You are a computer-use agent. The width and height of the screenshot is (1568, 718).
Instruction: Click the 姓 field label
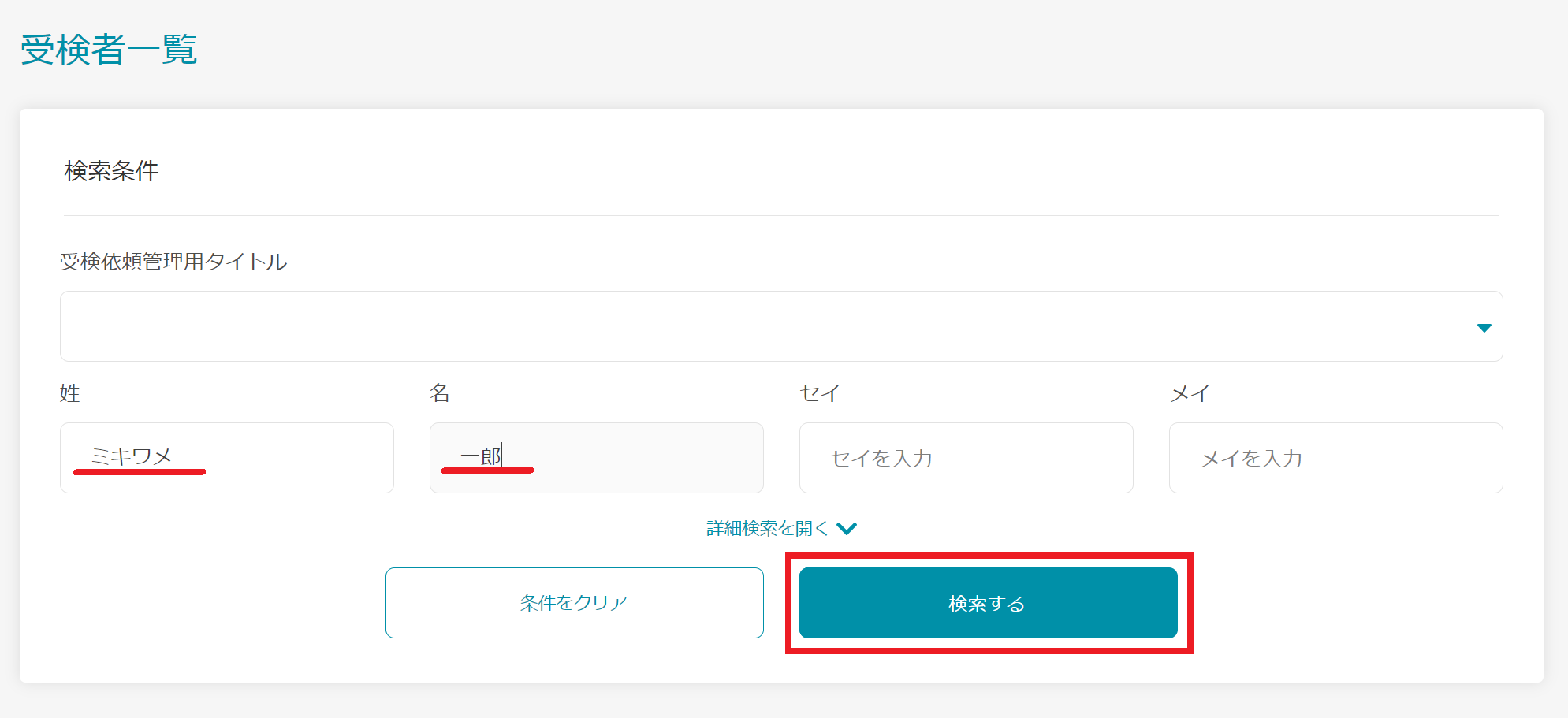point(69,393)
